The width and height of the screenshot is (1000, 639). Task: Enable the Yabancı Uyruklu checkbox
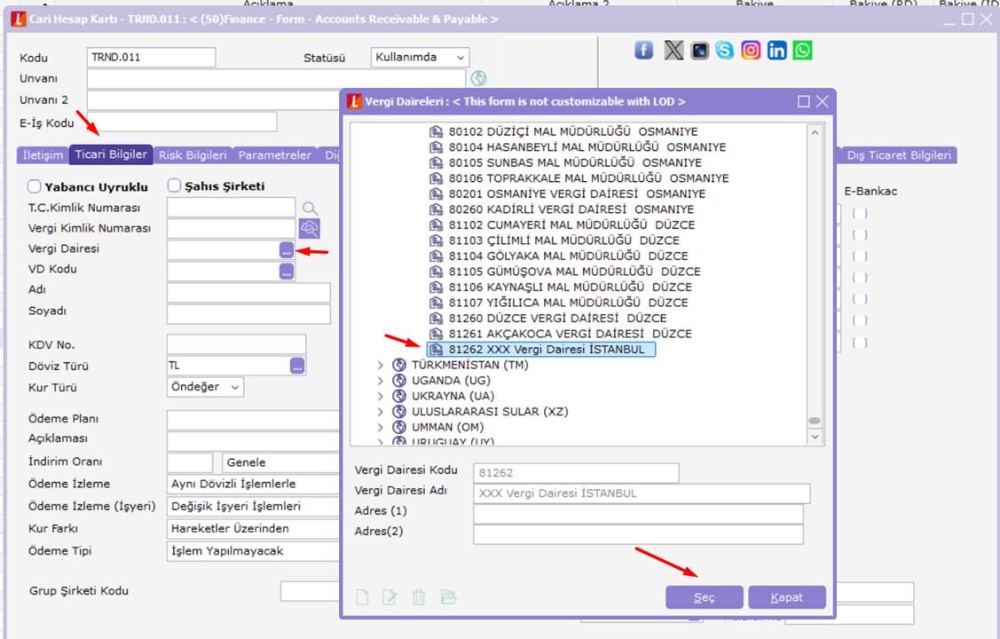[34, 186]
